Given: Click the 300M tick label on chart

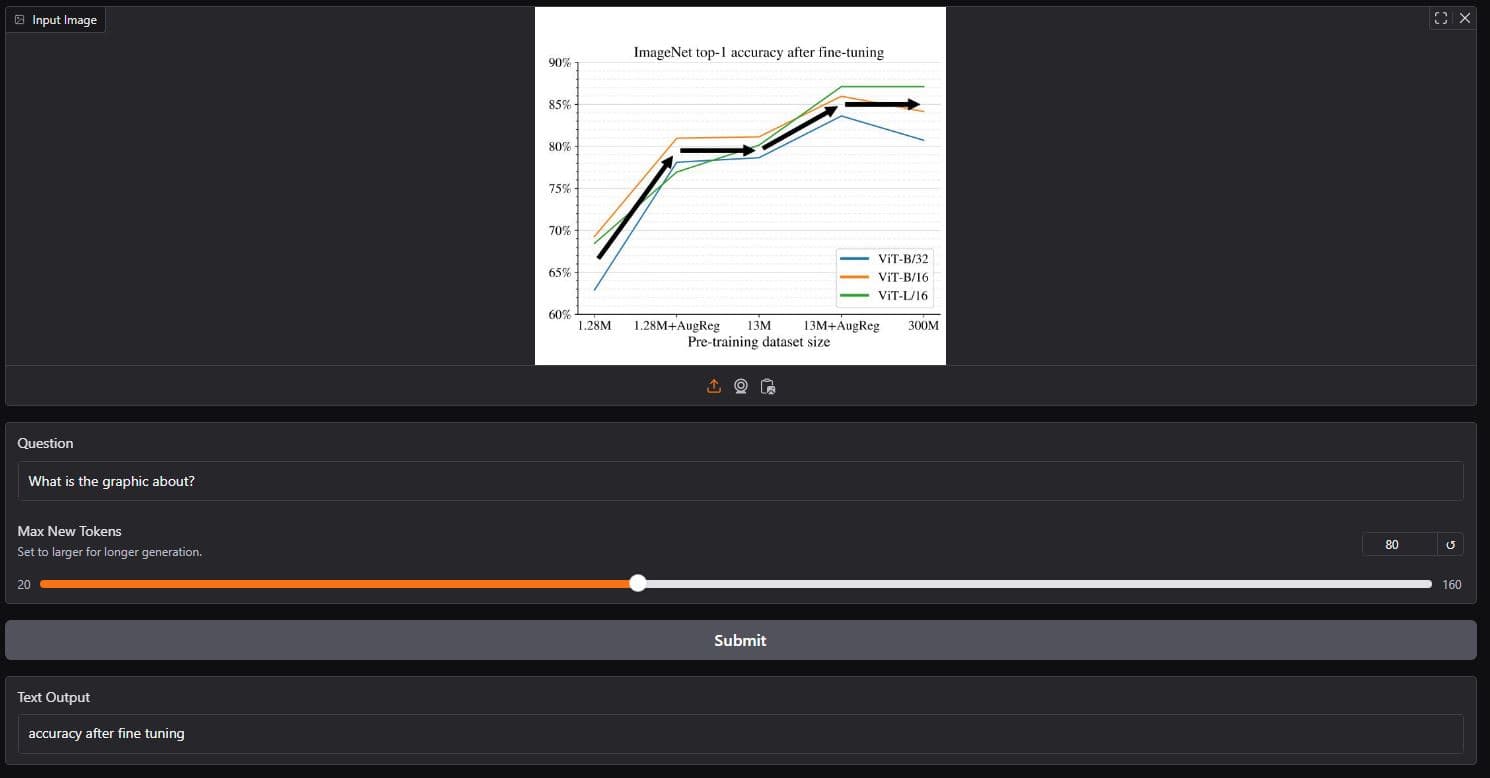Looking at the screenshot, I should 923,326.
